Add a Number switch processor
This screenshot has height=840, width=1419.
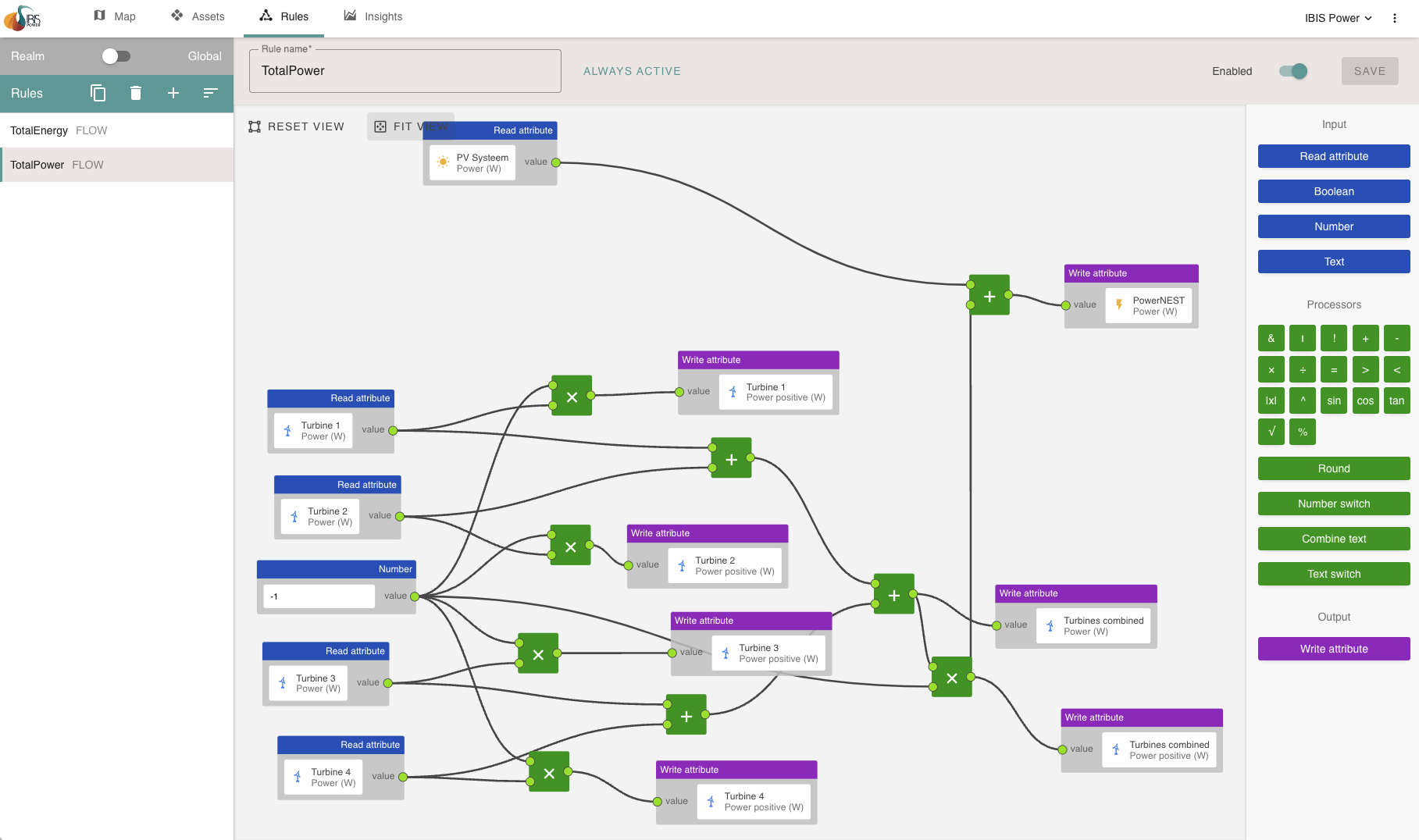[1334, 504]
